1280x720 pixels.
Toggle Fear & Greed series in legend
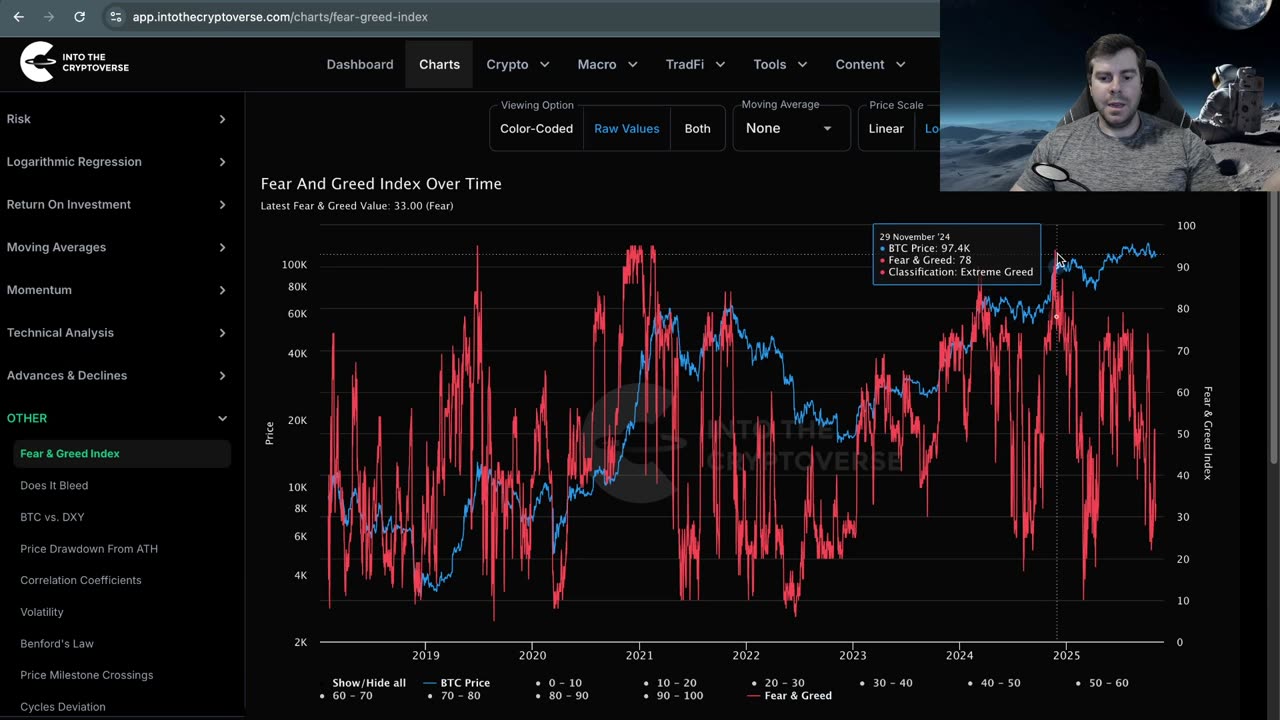[790, 696]
